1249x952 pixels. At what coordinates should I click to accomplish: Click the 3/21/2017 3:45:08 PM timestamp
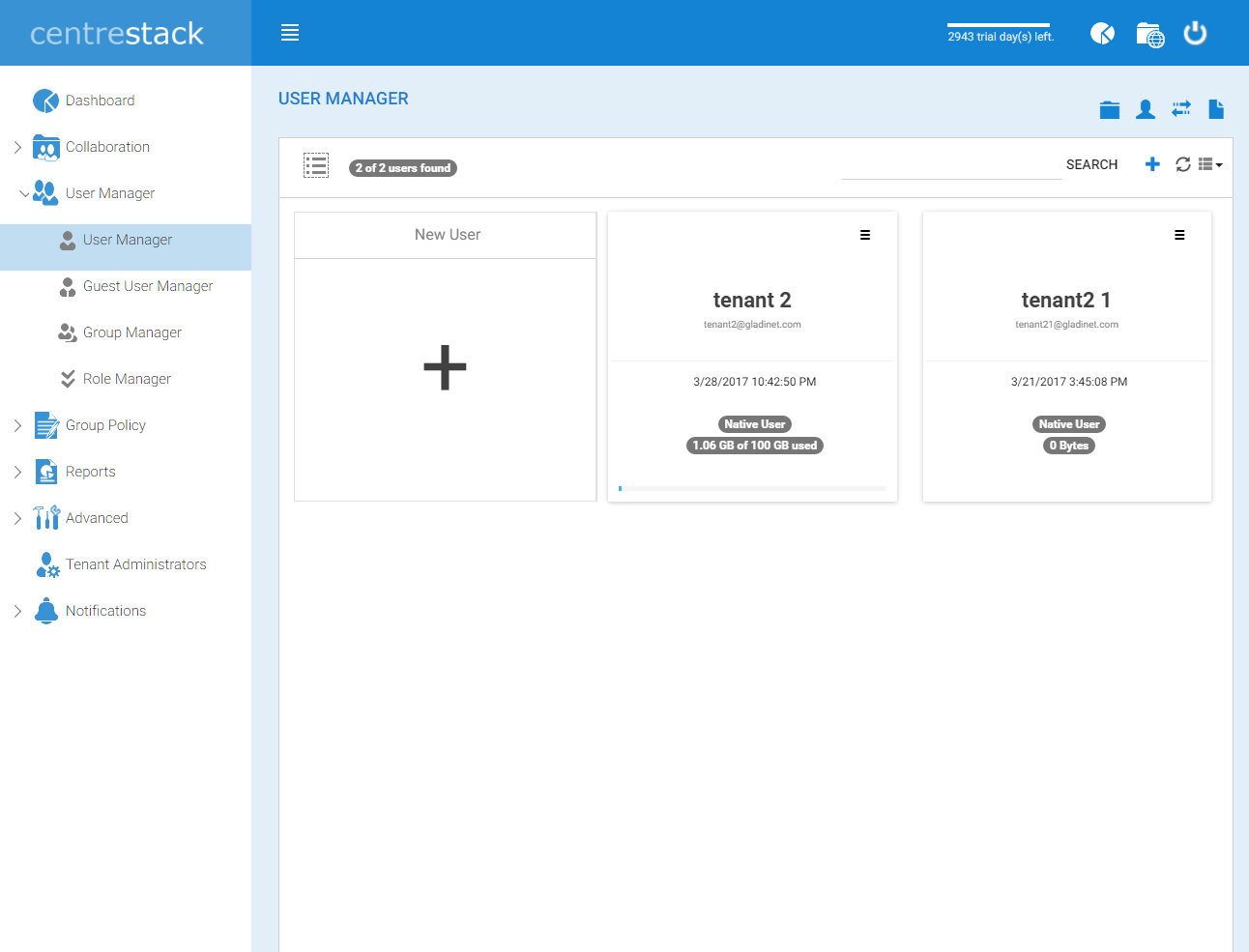coord(1069,382)
